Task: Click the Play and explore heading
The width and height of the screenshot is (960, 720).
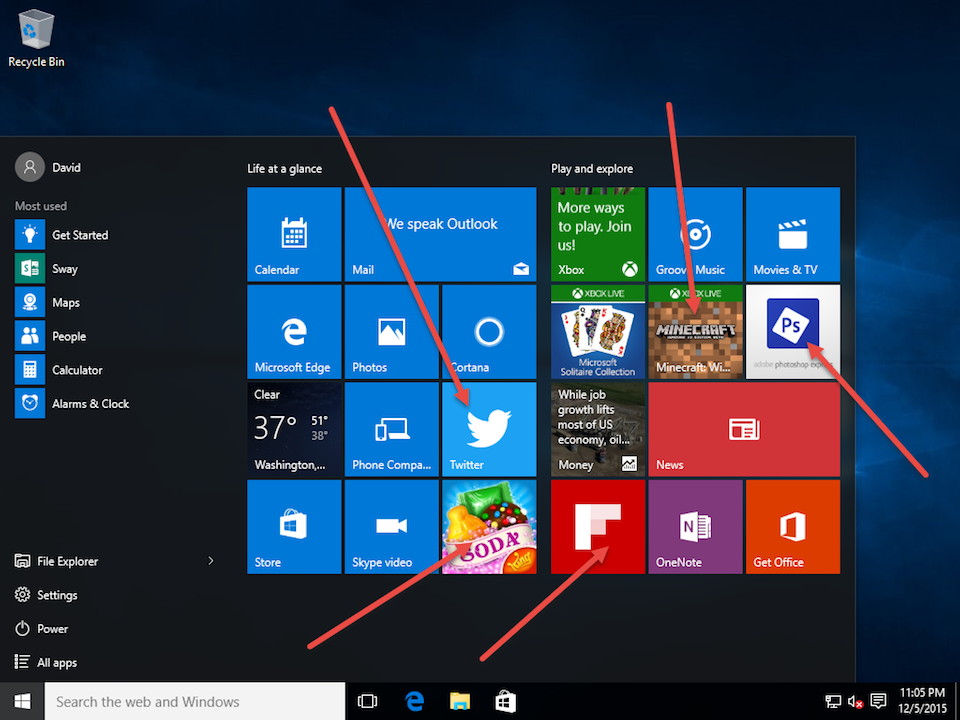Action: pos(592,168)
